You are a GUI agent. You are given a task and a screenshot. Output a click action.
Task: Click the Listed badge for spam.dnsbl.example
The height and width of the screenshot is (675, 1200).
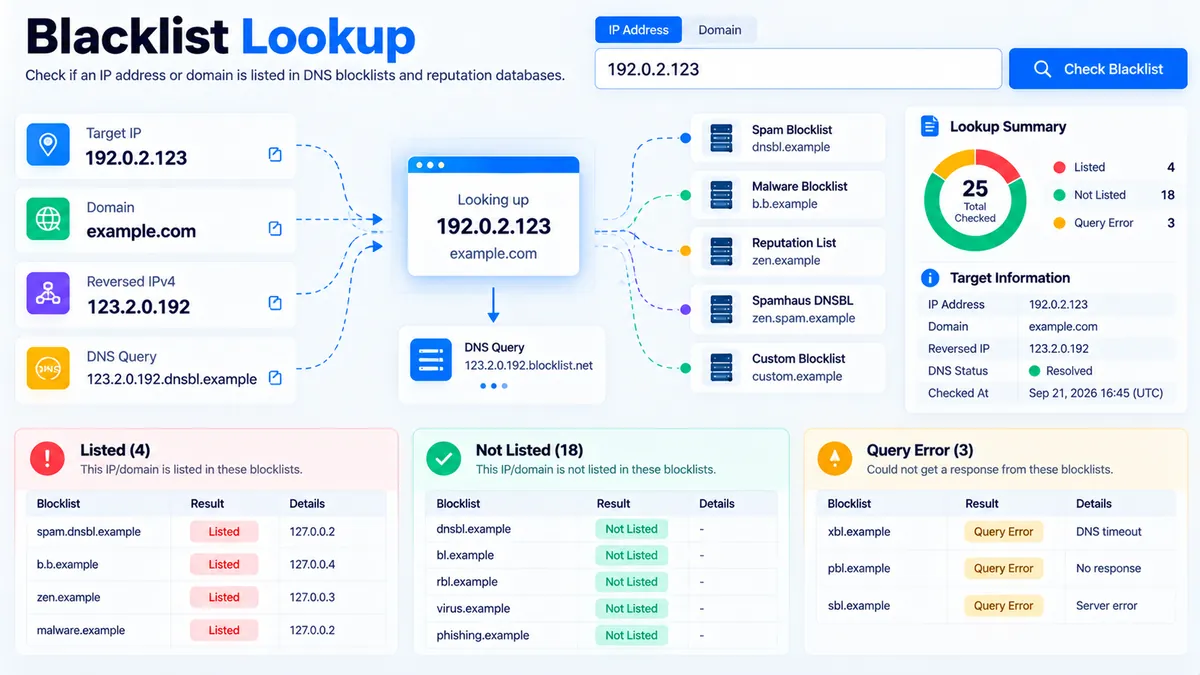[224, 532]
